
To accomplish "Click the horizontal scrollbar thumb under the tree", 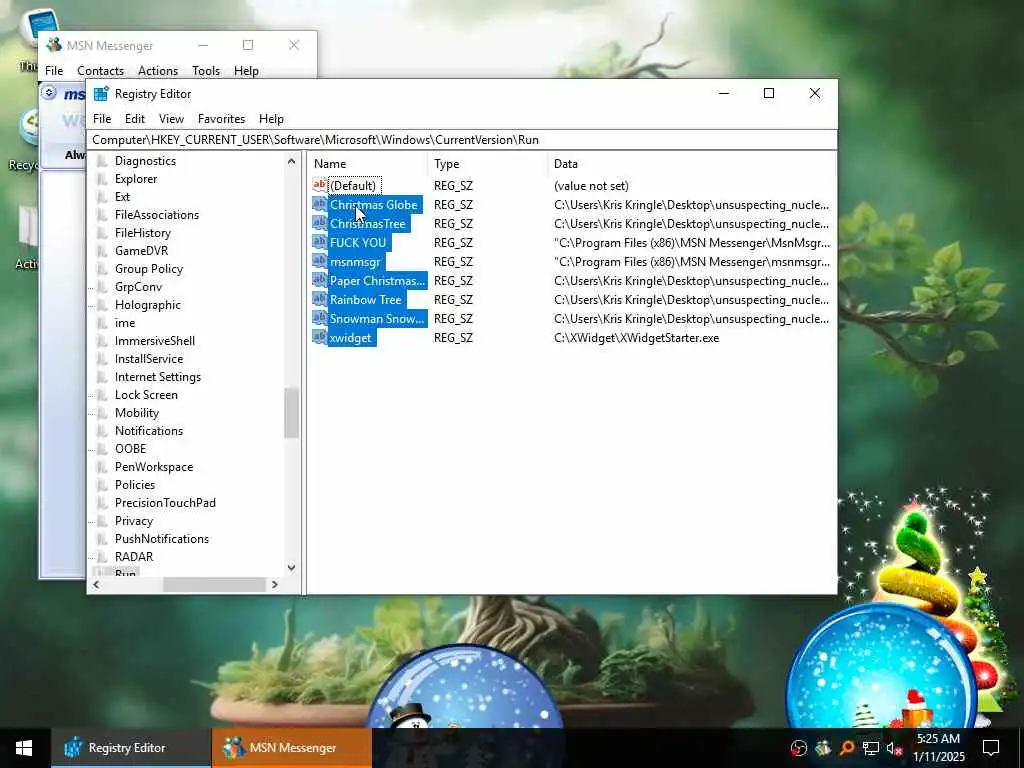I will pyautogui.click(x=214, y=584).
